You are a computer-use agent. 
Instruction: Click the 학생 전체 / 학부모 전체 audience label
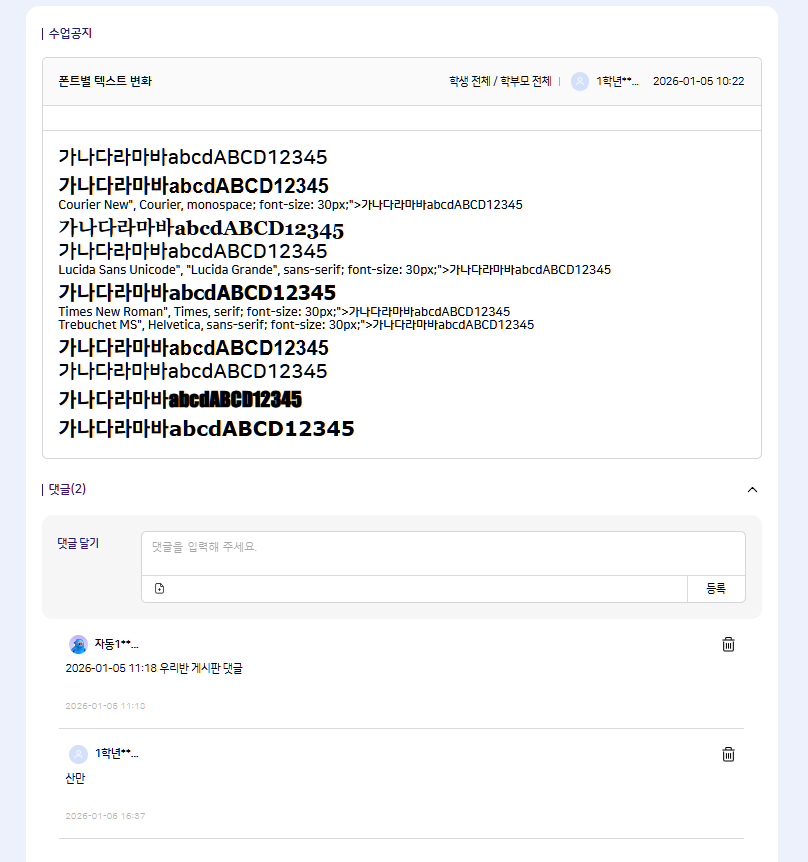pyautogui.click(x=500, y=82)
